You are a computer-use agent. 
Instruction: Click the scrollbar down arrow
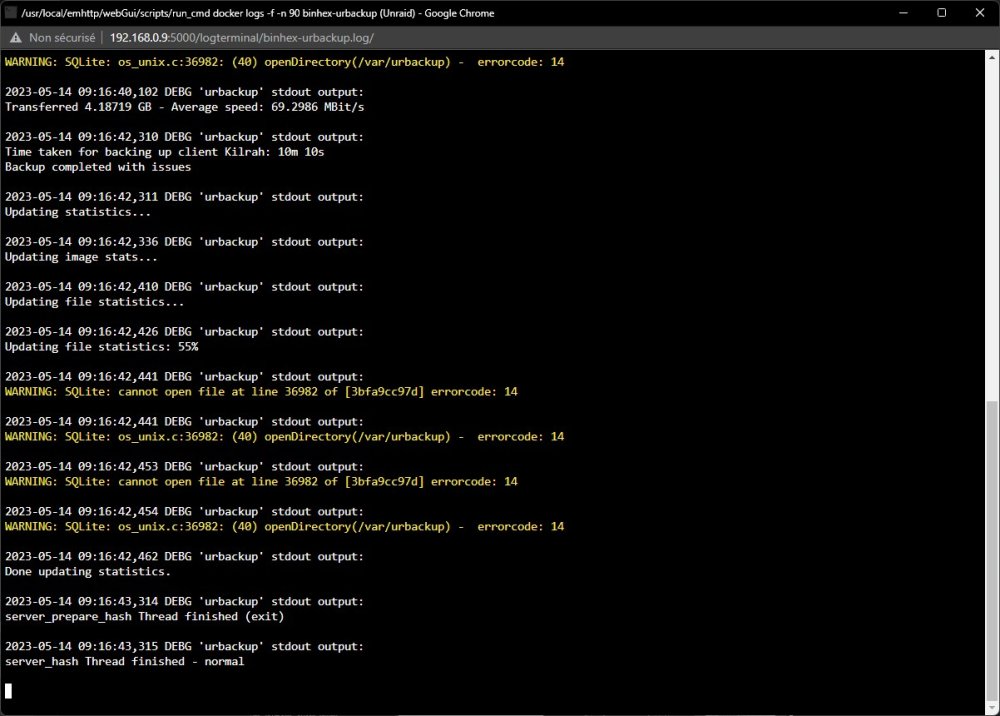tap(992, 706)
